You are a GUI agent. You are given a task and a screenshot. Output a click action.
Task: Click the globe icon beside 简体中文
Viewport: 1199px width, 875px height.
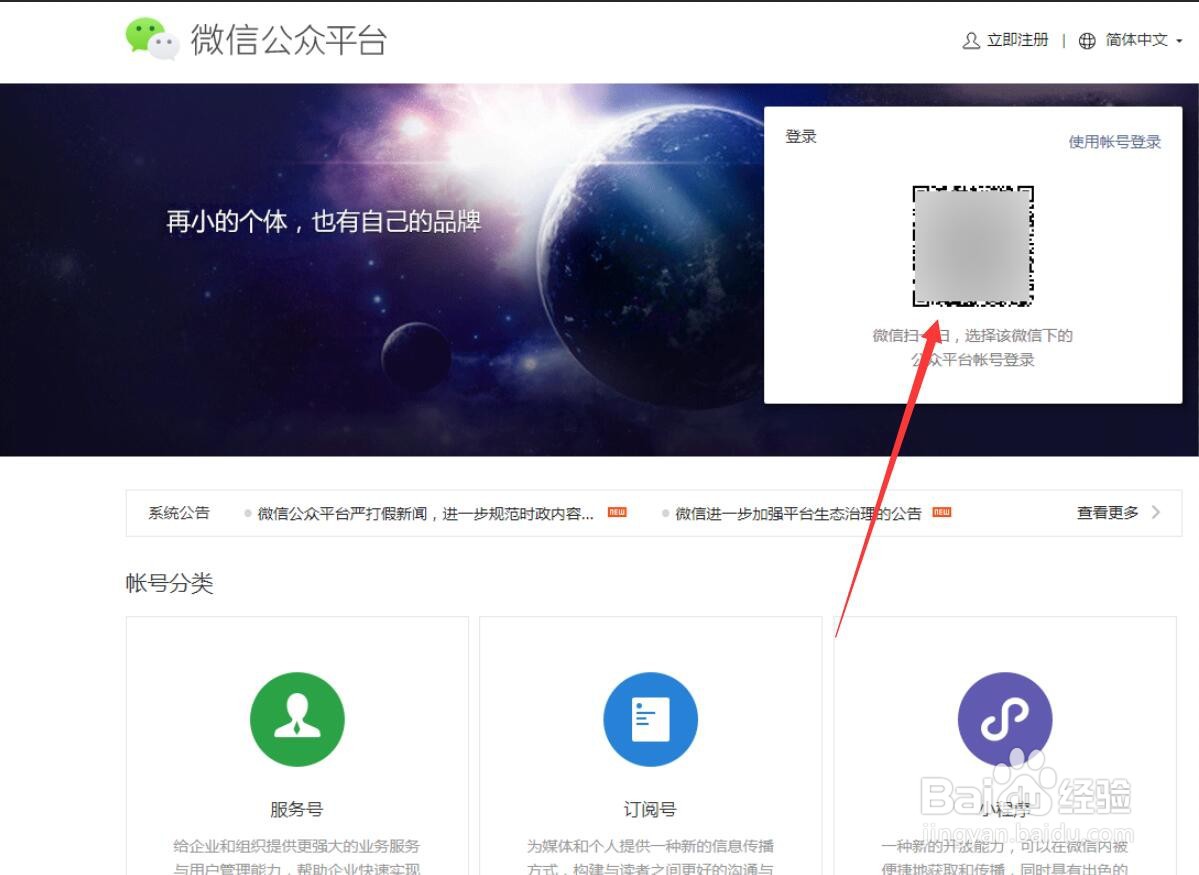pyautogui.click(x=1087, y=41)
